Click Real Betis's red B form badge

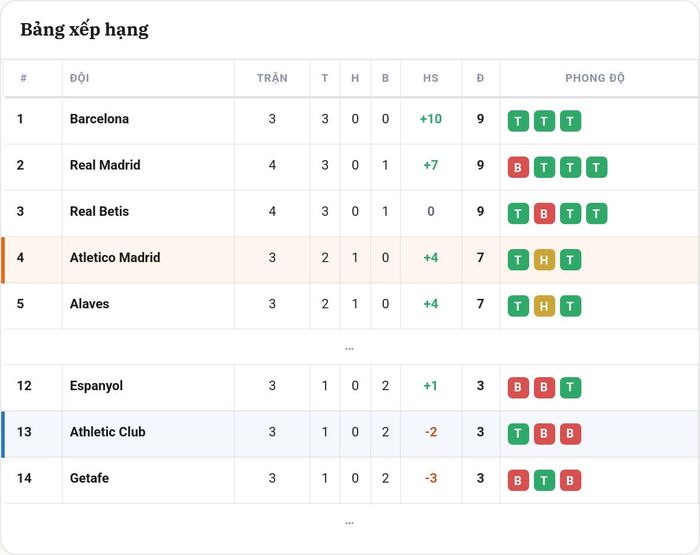click(544, 213)
